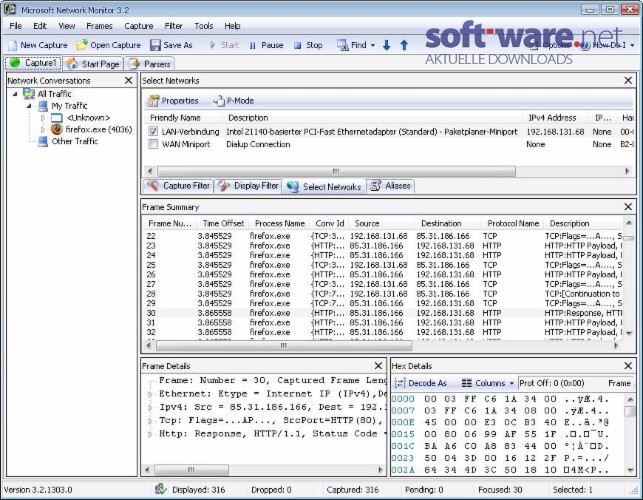This screenshot has height=500, width=643.
Task: Select frame 28 with Continuation description
Action: [383, 294]
